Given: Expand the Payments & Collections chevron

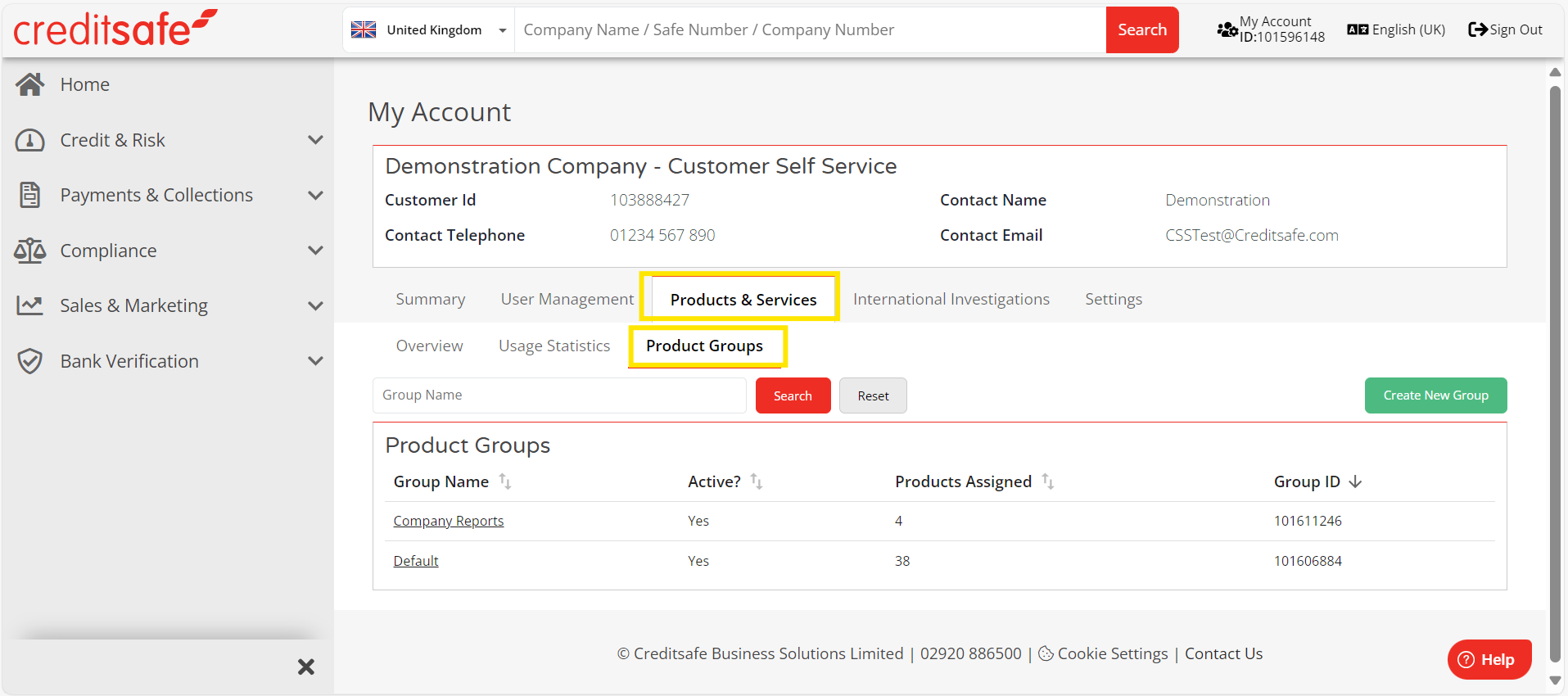Looking at the screenshot, I should 315,195.
